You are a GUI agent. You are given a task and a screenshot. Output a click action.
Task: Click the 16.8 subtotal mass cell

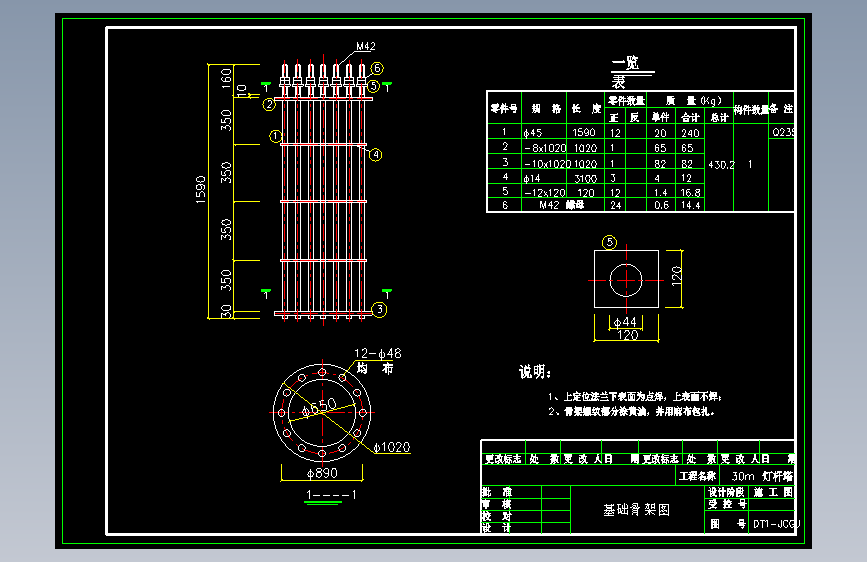click(691, 192)
